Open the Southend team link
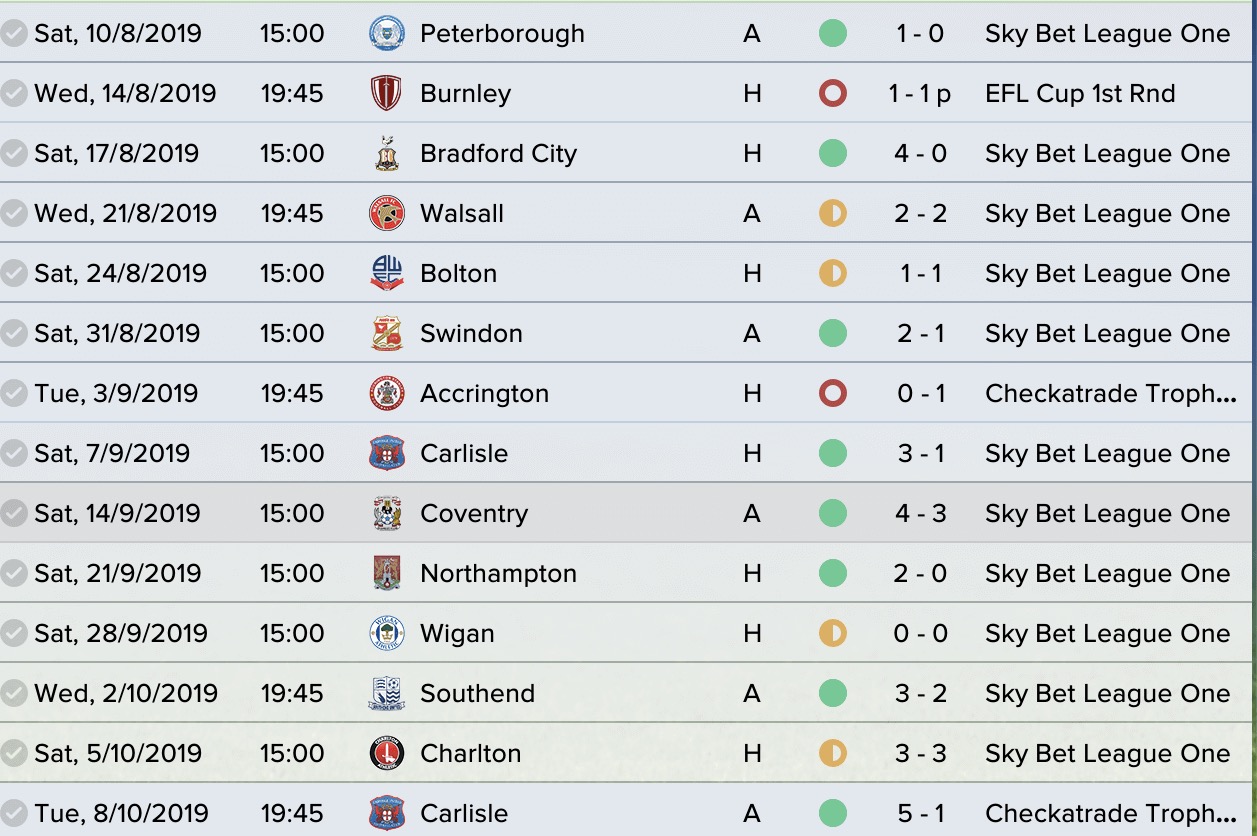 [477, 693]
